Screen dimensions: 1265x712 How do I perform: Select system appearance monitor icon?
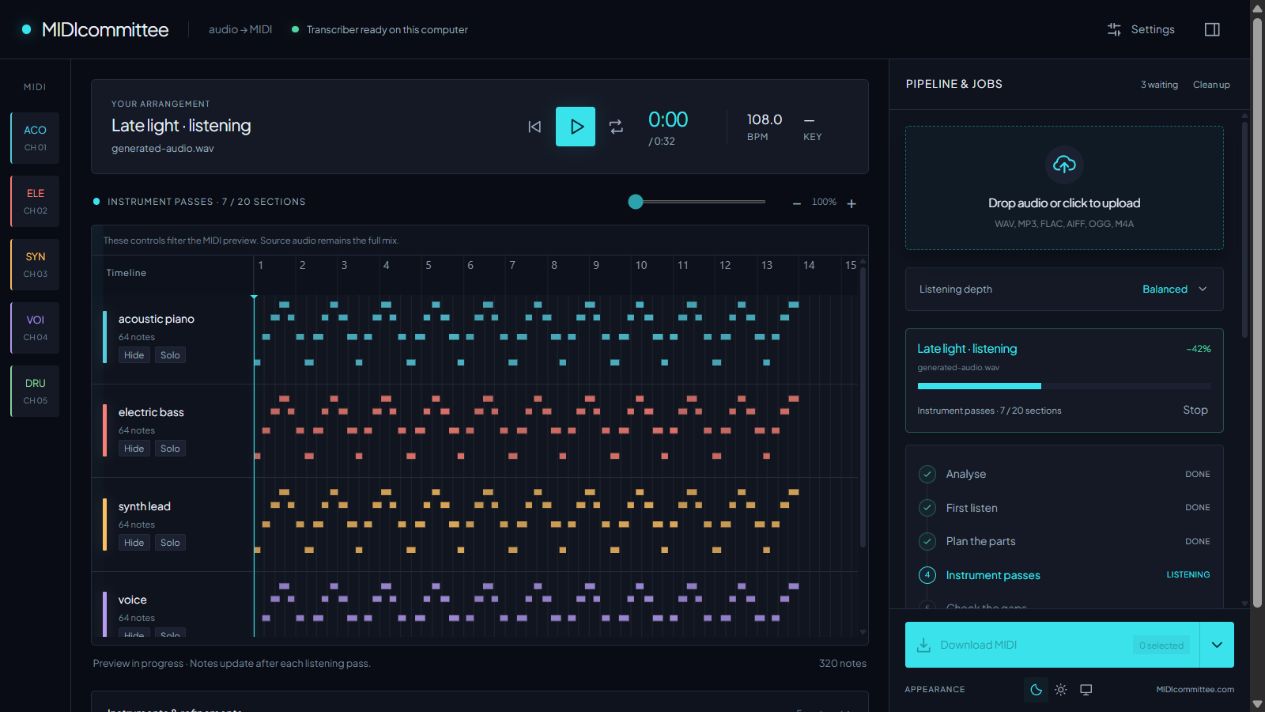1086,689
